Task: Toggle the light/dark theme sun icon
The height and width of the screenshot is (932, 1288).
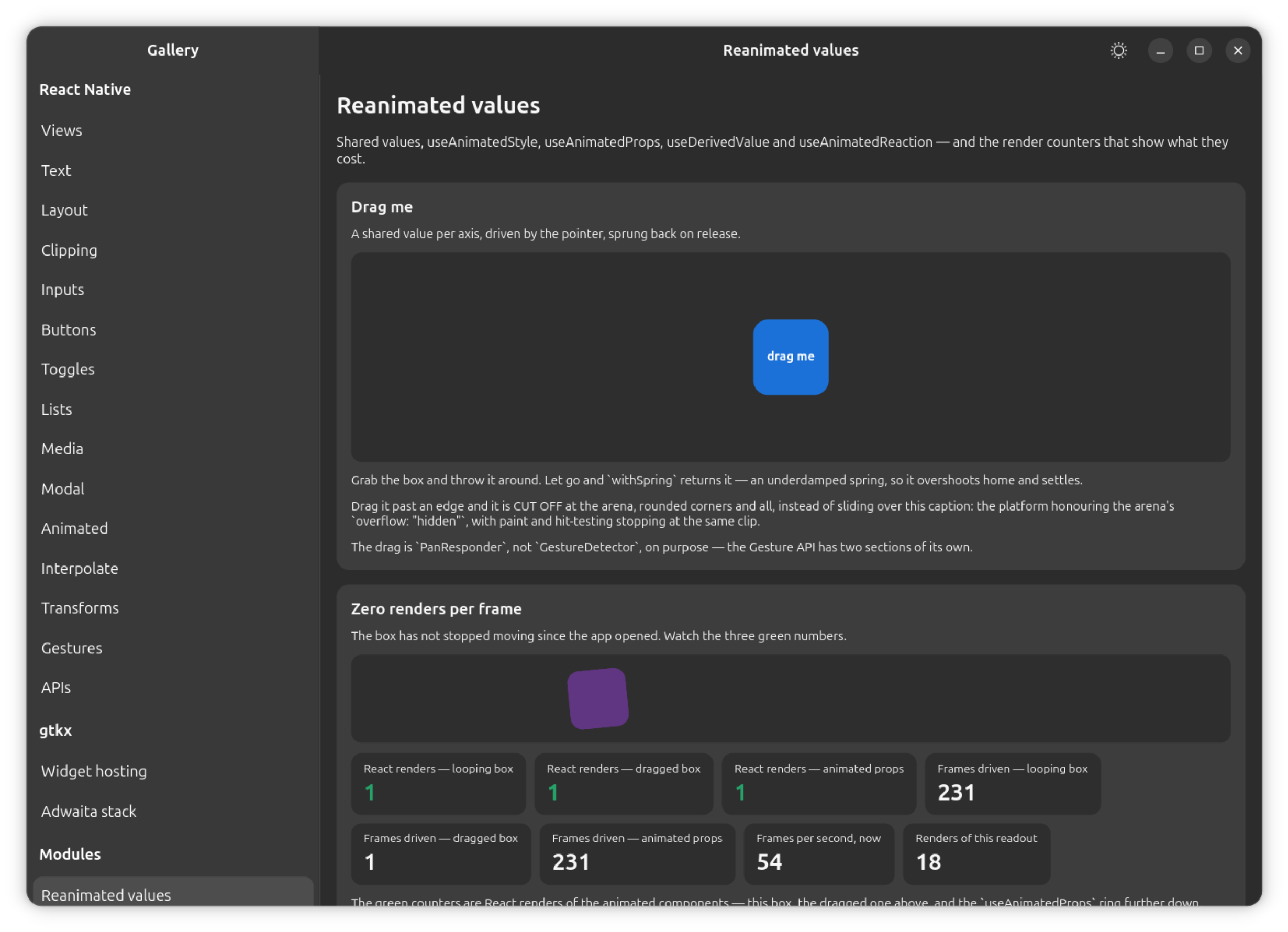Action: (1118, 51)
